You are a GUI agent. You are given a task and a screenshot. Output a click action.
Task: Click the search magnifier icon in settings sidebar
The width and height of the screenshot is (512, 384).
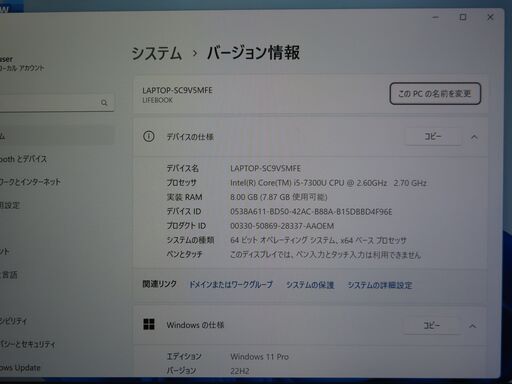pyautogui.click(x=104, y=103)
